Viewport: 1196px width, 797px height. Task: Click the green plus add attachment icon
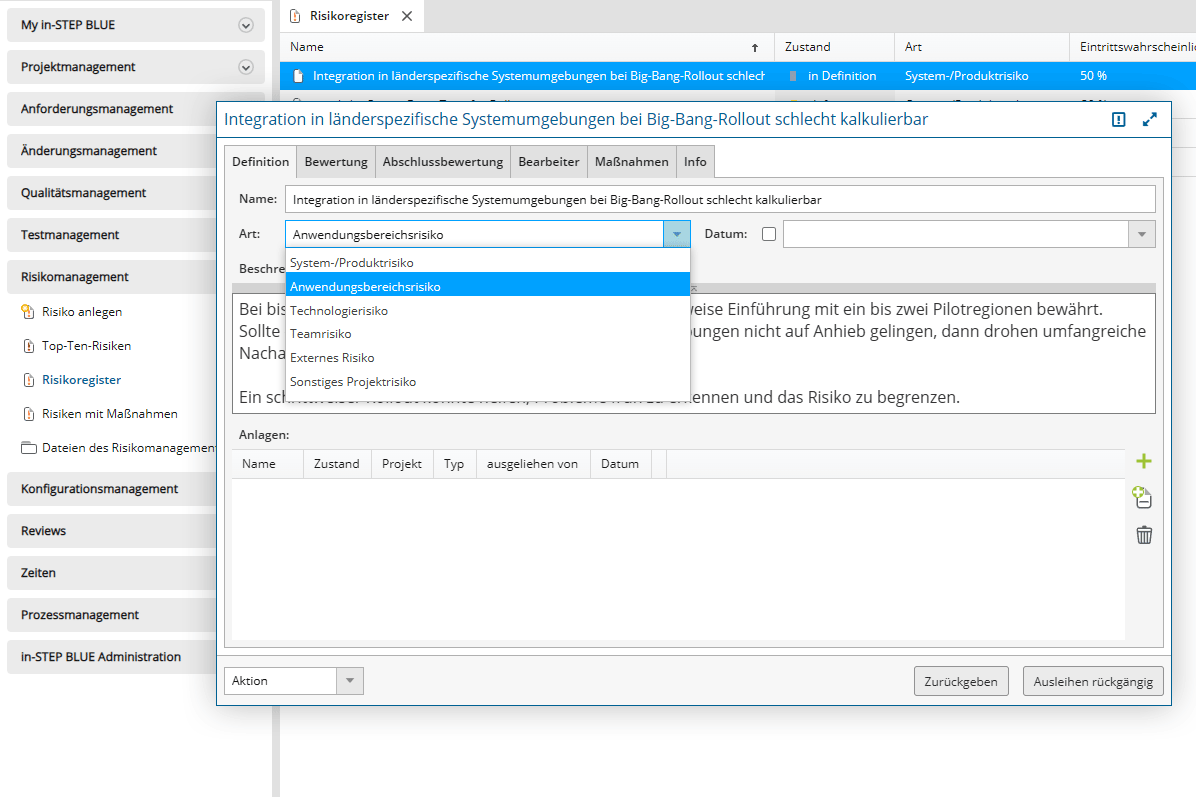[1144, 461]
